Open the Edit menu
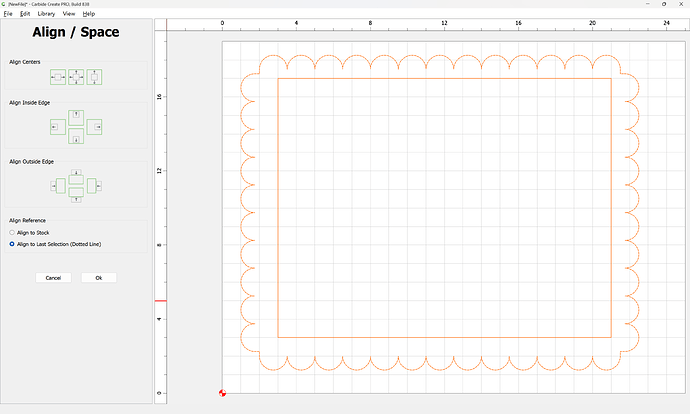The width and height of the screenshot is (690, 414). click(x=24, y=14)
